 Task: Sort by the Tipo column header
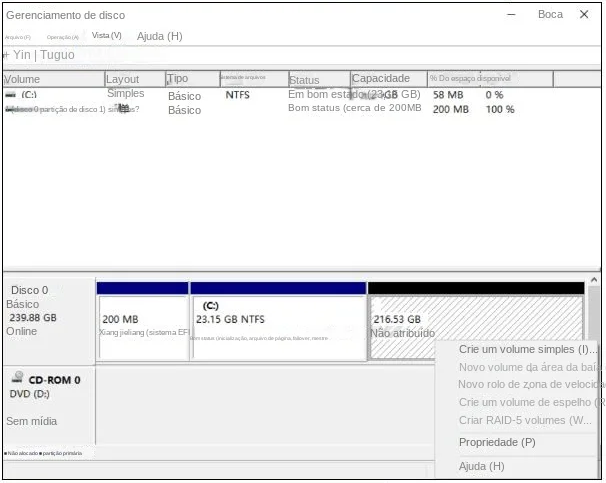coord(192,79)
